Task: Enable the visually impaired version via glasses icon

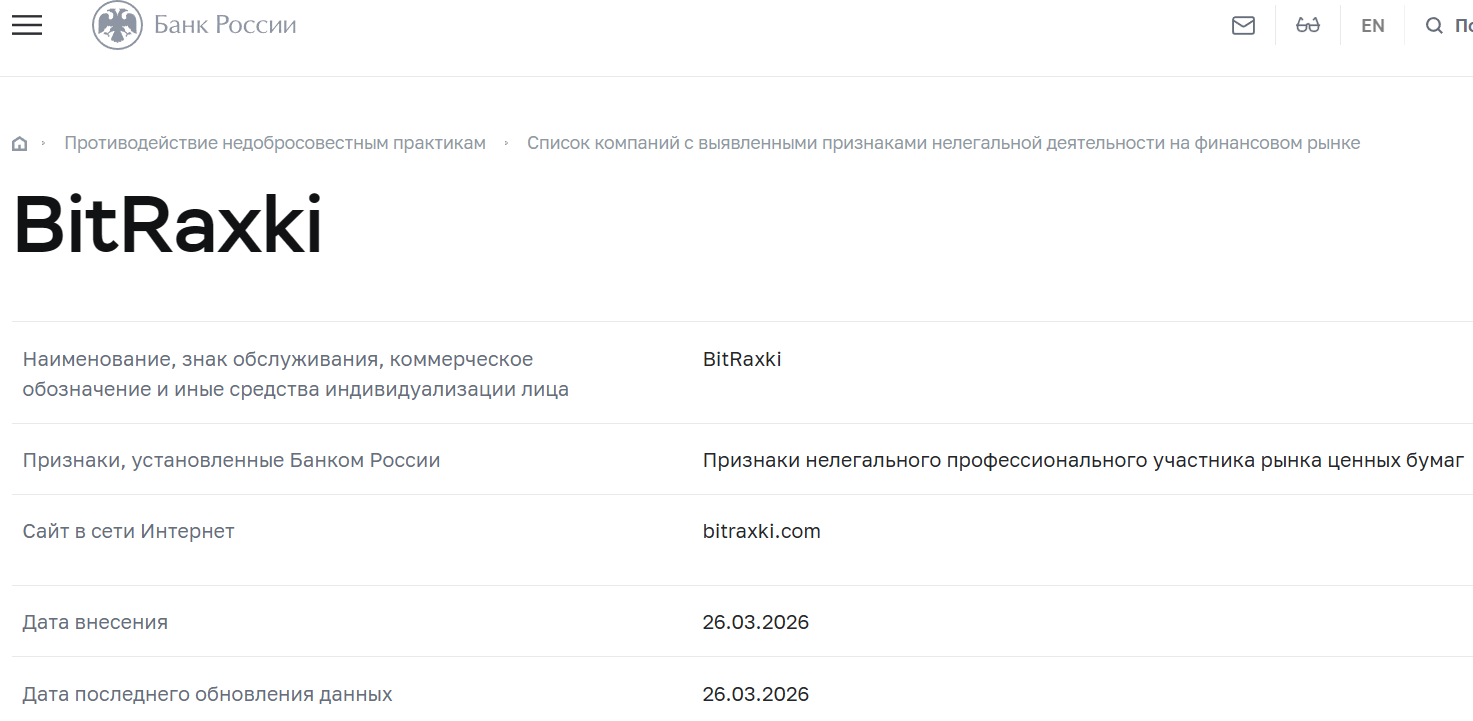Action: coord(1308,25)
